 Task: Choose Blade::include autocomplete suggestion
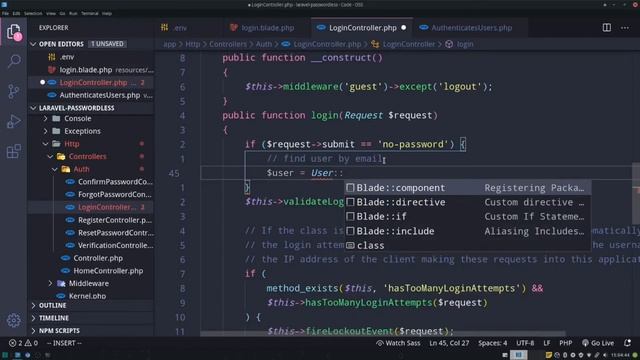[467, 231]
